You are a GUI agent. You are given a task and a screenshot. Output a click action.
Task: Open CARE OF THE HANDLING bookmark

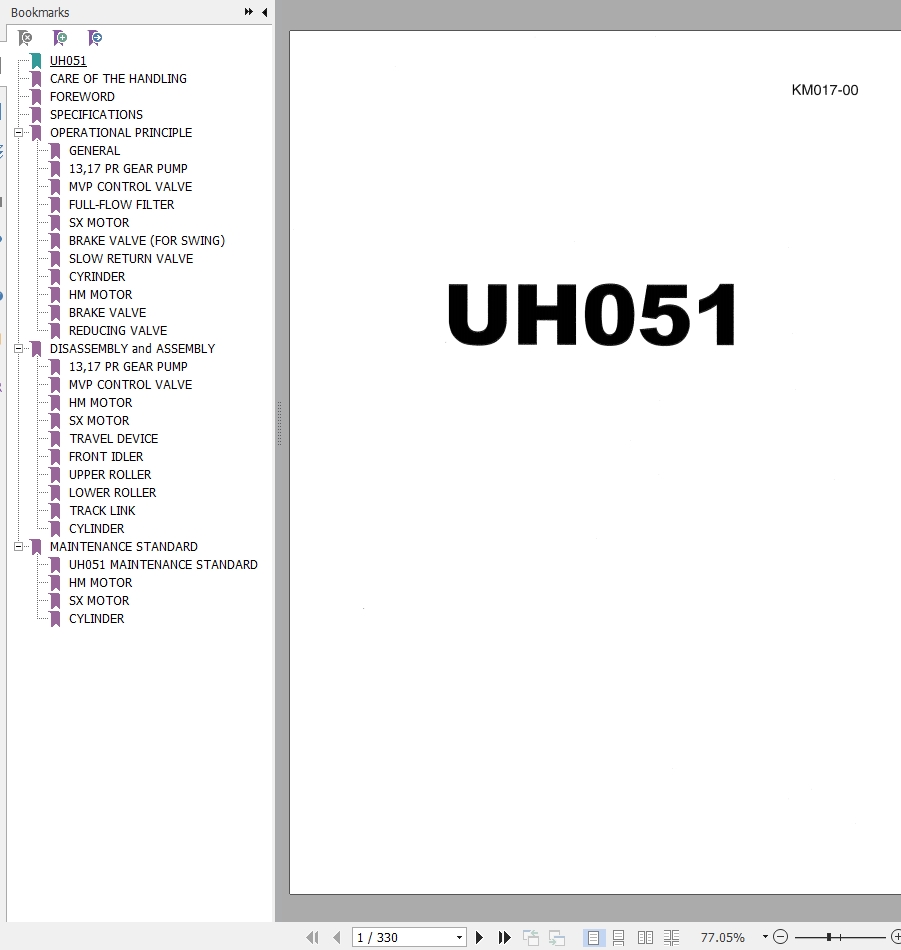[118, 79]
